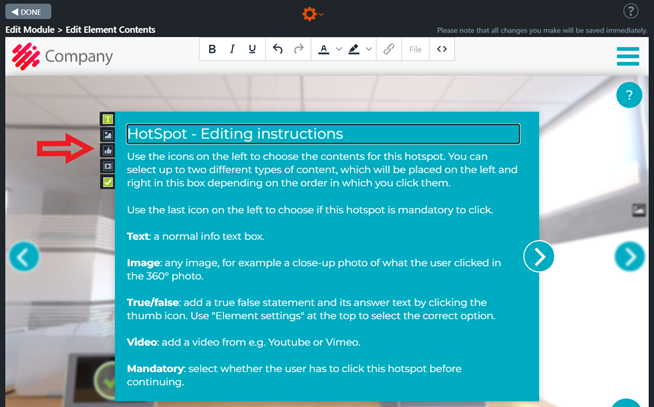Select the Text content type icon
The image size is (654, 407).
click(x=108, y=119)
